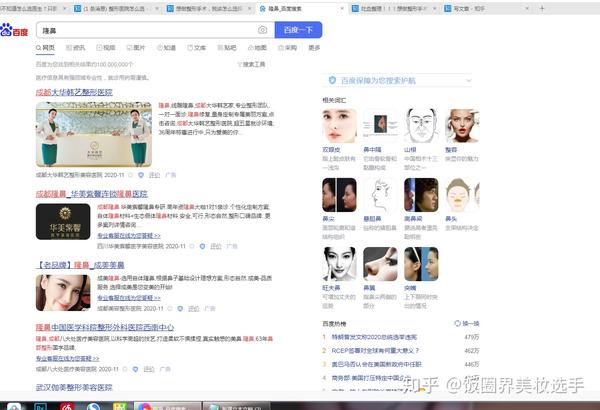Expand the arrow after 成都大华韩艺整形美容医院 2020-11

coord(130,175)
